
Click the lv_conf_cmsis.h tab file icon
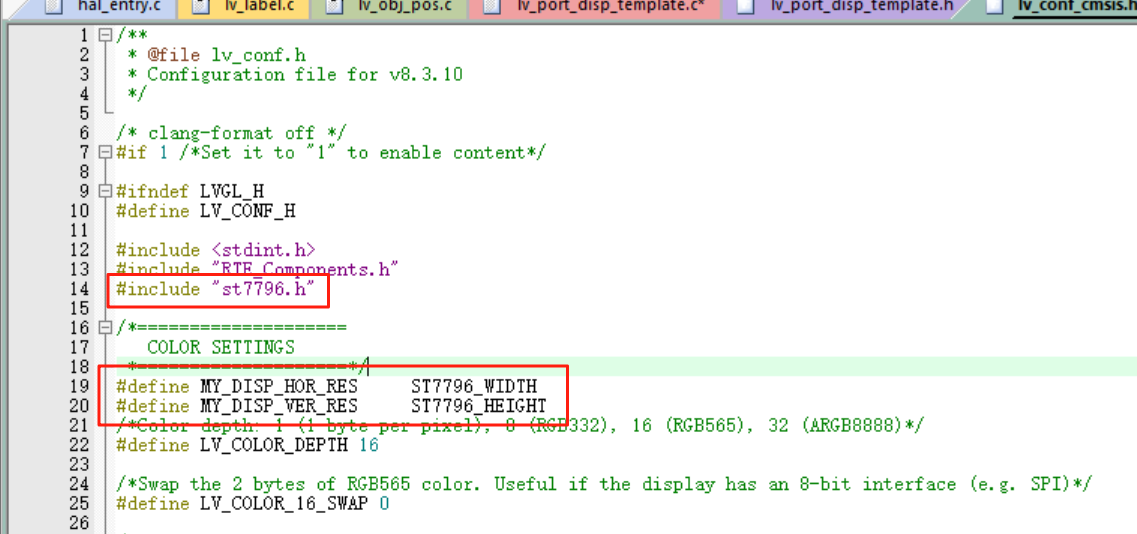(995, 7)
